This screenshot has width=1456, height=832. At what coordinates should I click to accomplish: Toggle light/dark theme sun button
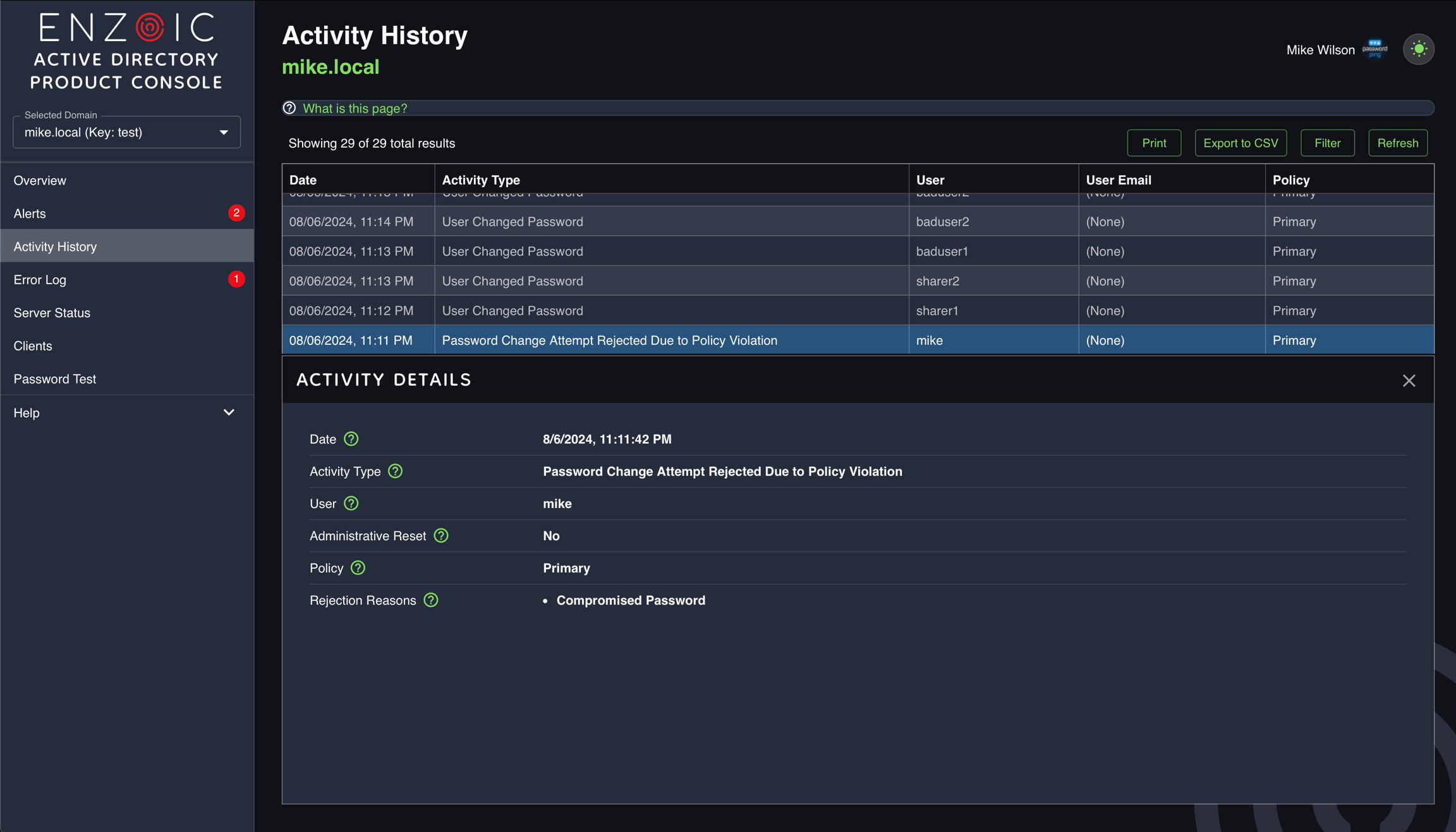pyautogui.click(x=1419, y=49)
